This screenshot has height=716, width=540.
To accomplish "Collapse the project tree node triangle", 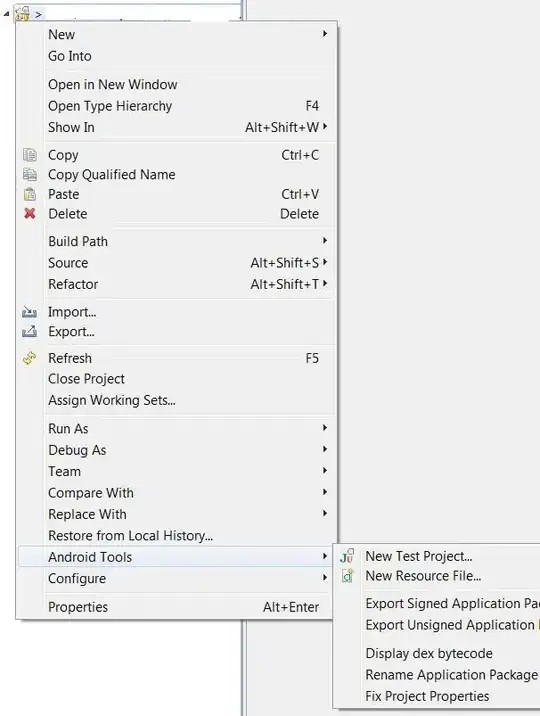I will pos(6,14).
